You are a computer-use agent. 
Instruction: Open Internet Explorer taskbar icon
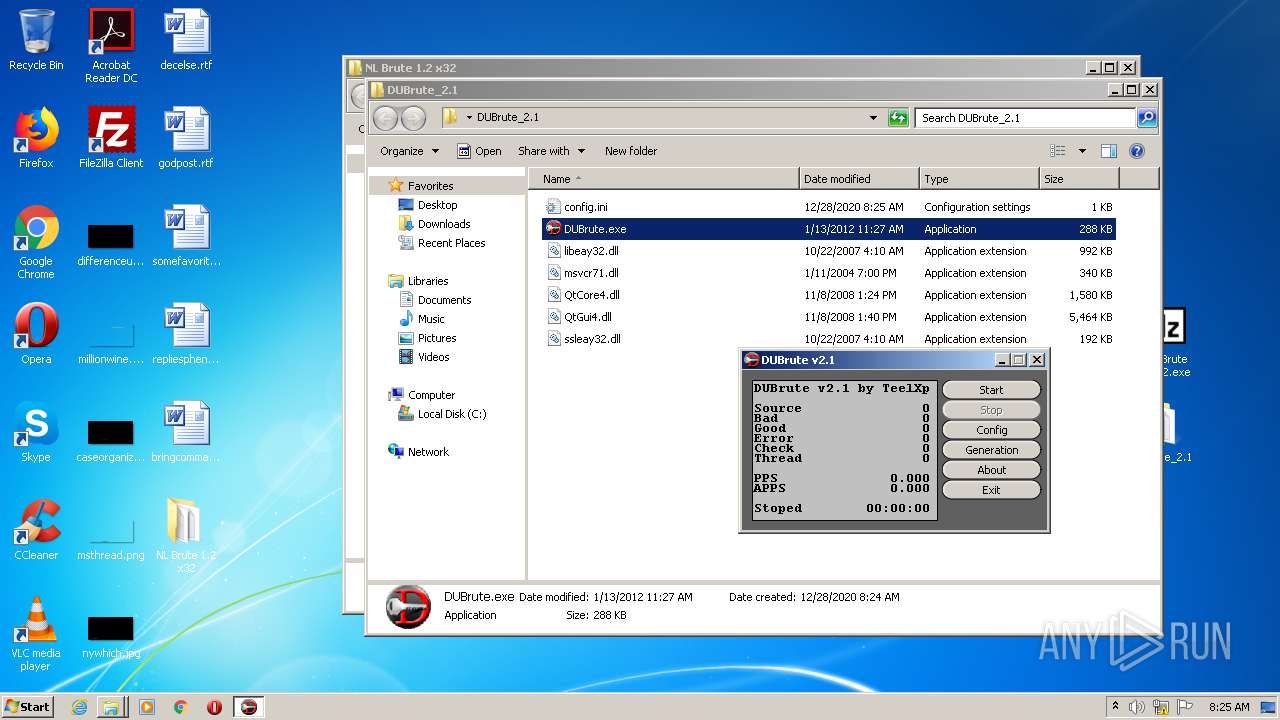[80, 707]
